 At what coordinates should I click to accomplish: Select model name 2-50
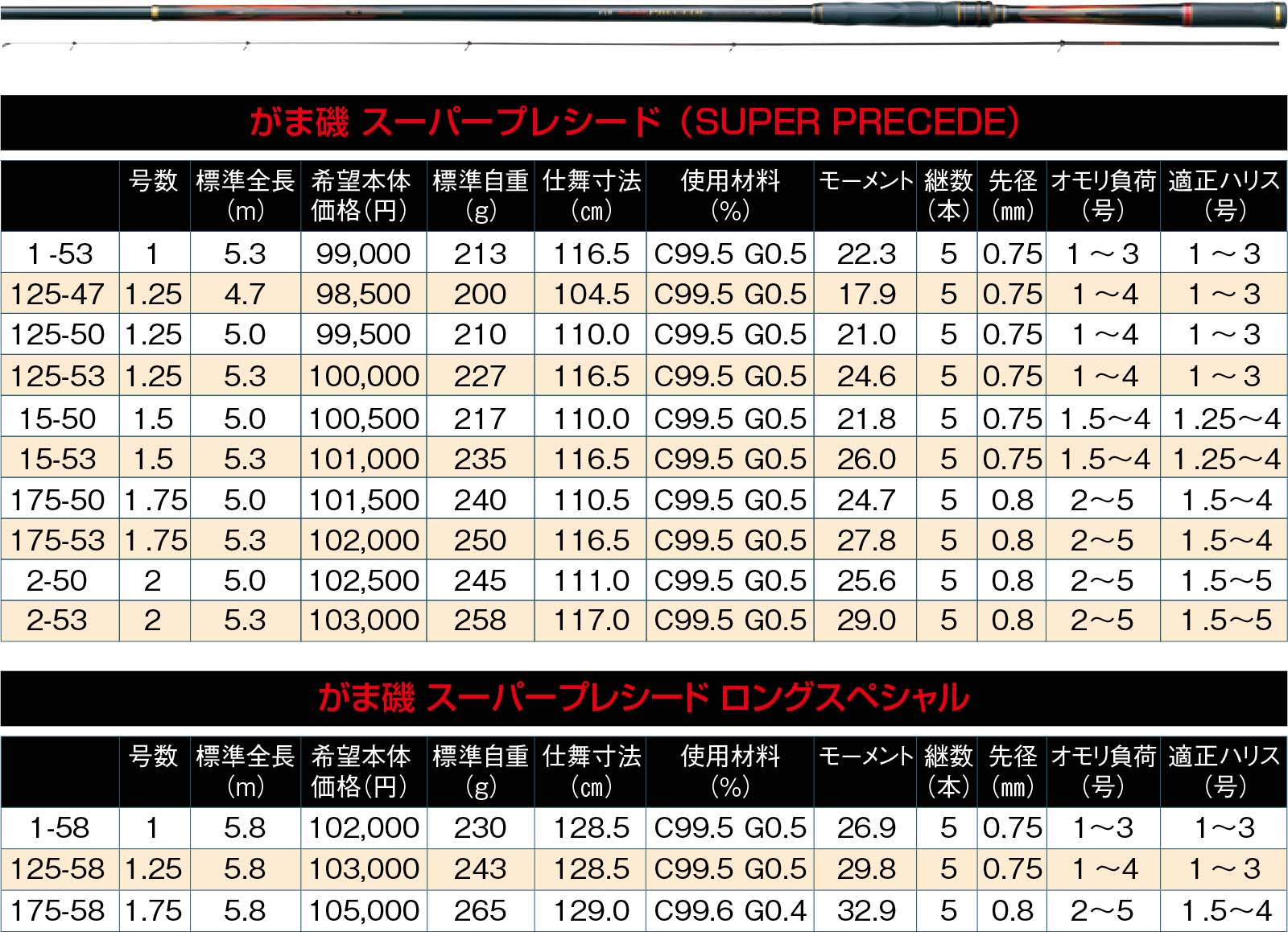pyautogui.click(x=57, y=580)
